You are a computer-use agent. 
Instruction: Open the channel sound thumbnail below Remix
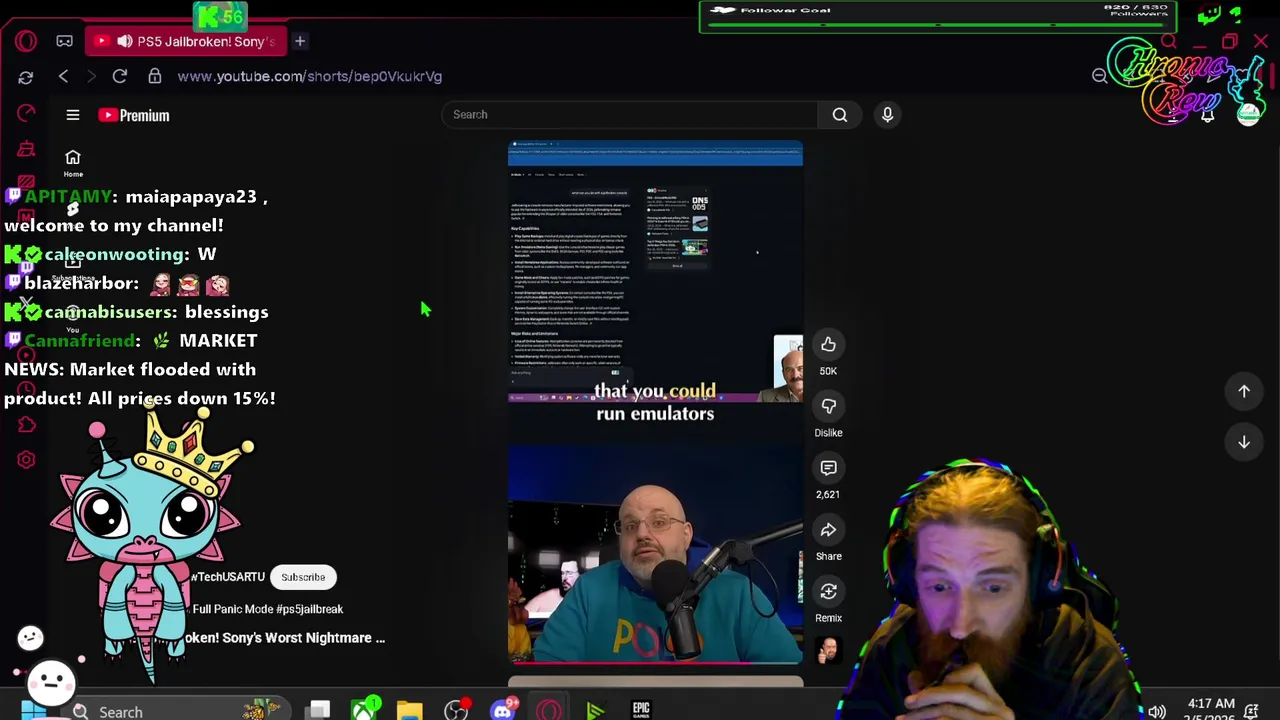[x=828, y=650]
